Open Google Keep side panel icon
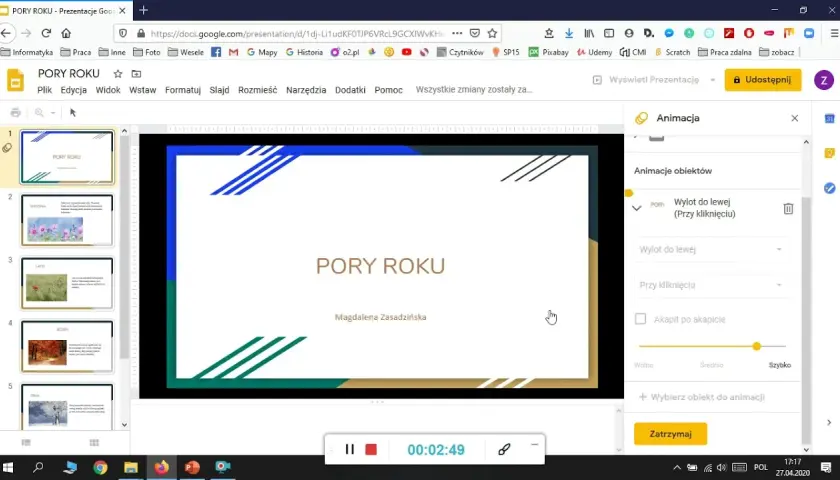This screenshot has width=840, height=480. point(829,153)
